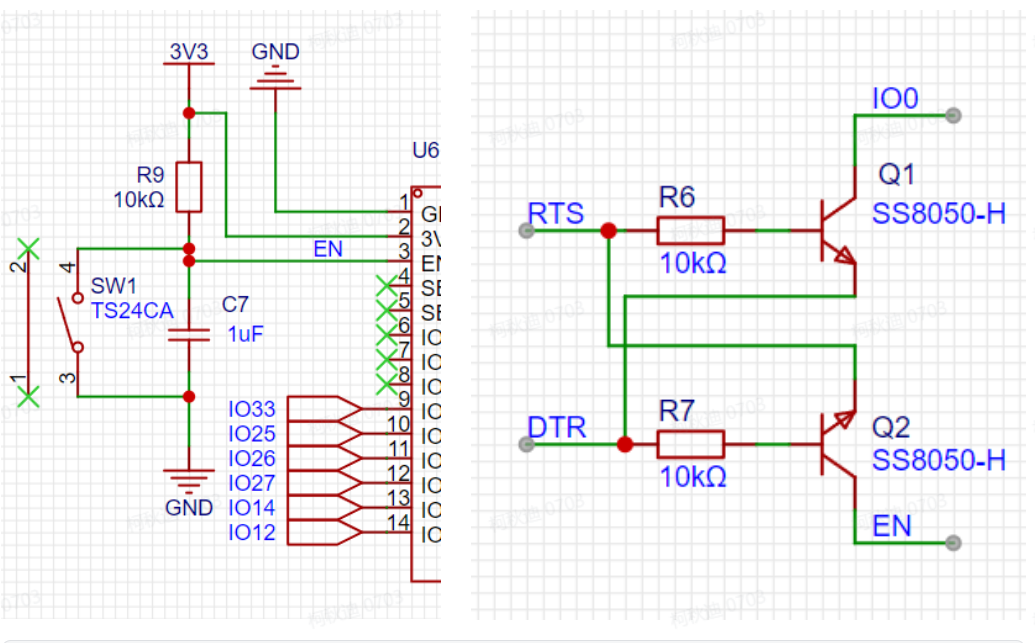Select the U6 component designator

pyautogui.click(x=426, y=150)
